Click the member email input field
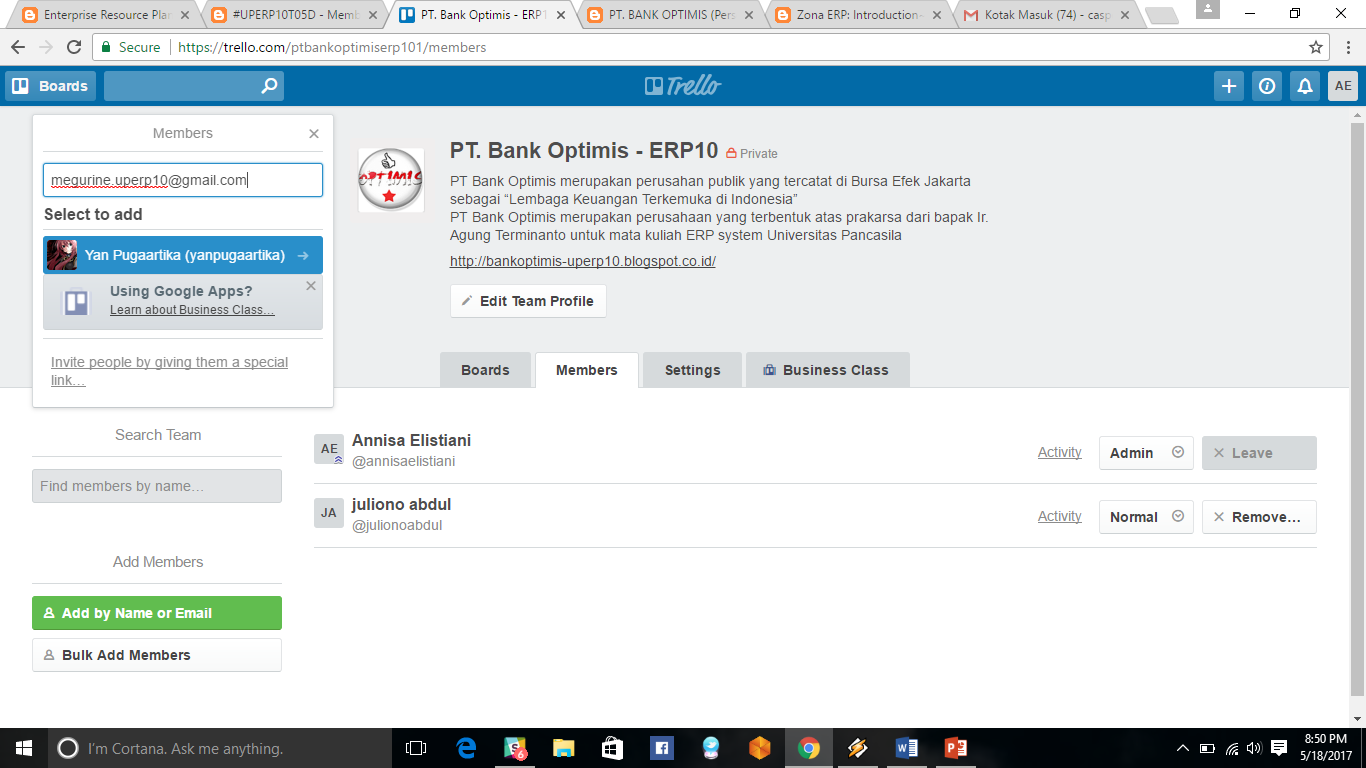 tap(183, 180)
